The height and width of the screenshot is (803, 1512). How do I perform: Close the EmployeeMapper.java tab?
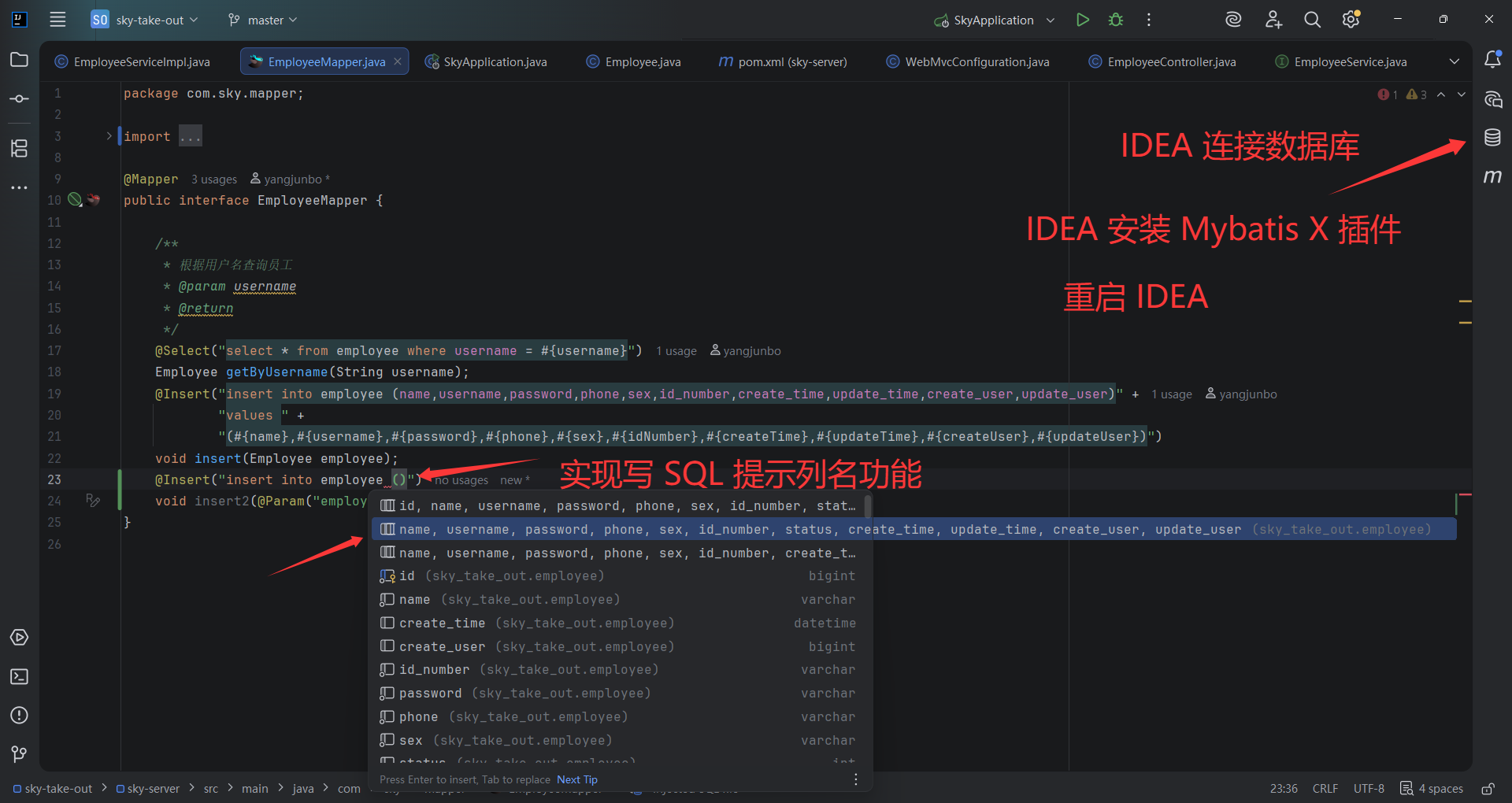pyautogui.click(x=398, y=61)
